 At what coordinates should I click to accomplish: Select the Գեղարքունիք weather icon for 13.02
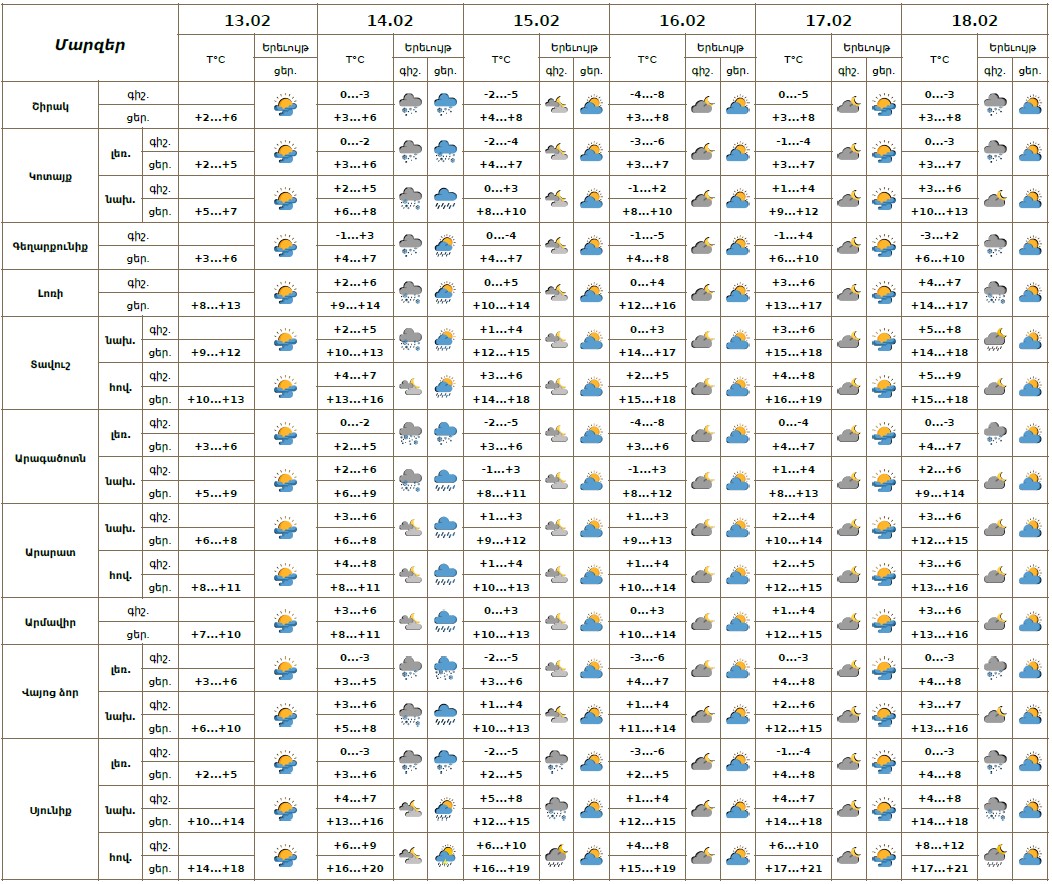pos(285,246)
